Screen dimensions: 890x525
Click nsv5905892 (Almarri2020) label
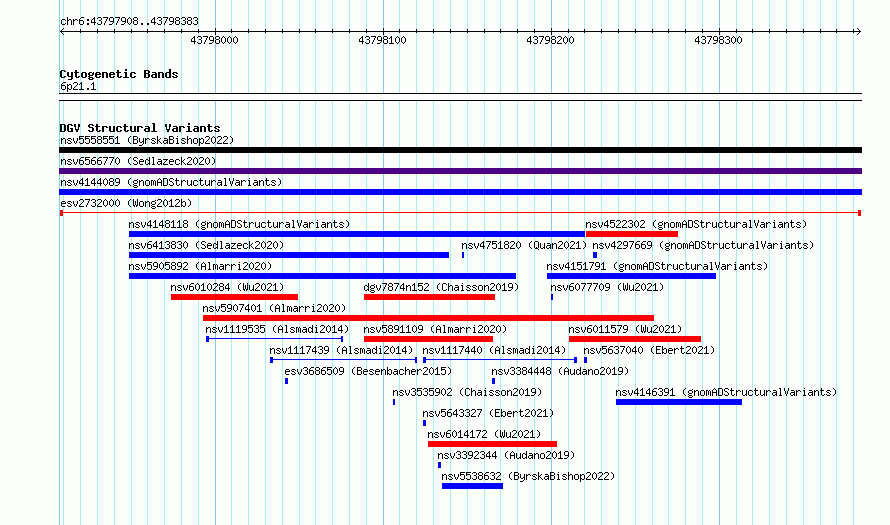coord(200,266)
